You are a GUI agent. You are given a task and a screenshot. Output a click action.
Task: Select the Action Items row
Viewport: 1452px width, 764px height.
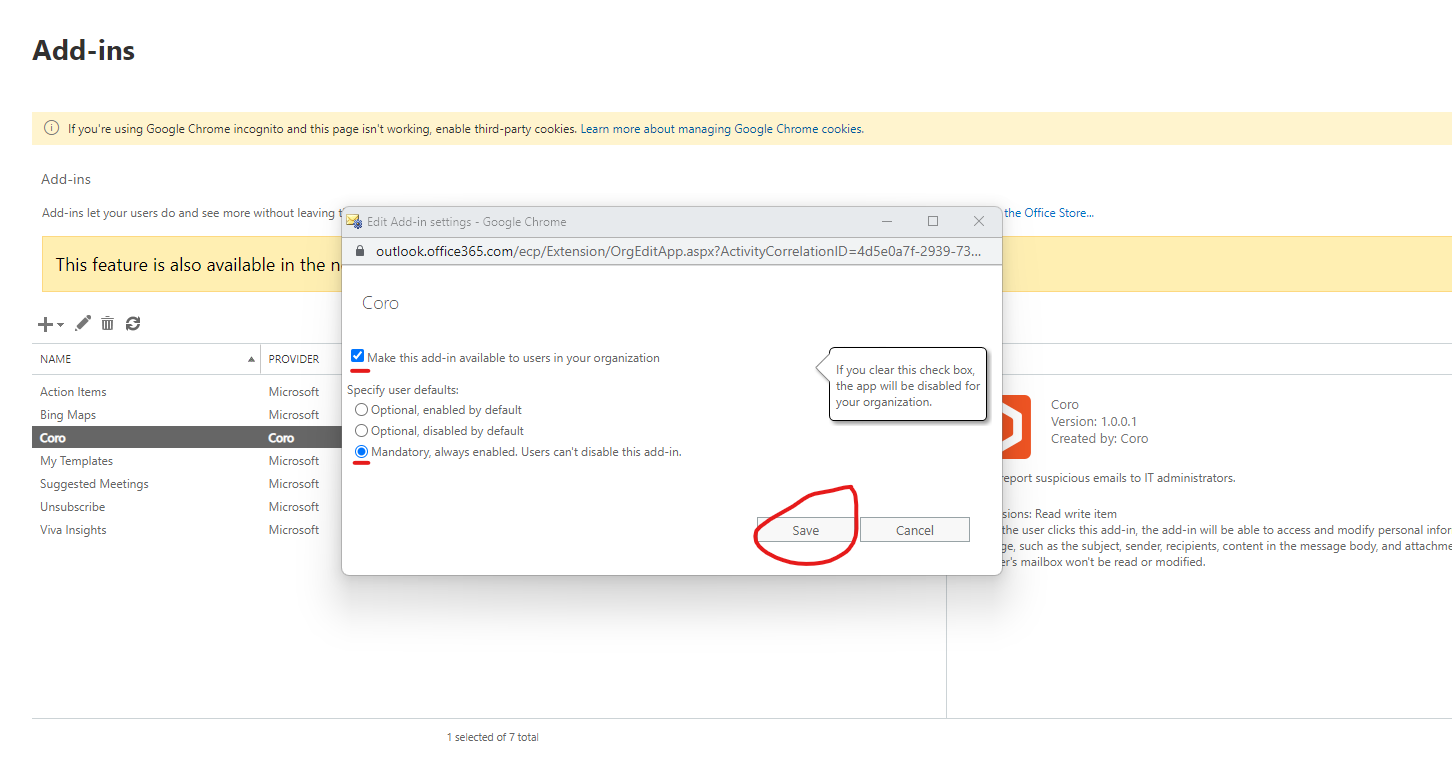188,392
